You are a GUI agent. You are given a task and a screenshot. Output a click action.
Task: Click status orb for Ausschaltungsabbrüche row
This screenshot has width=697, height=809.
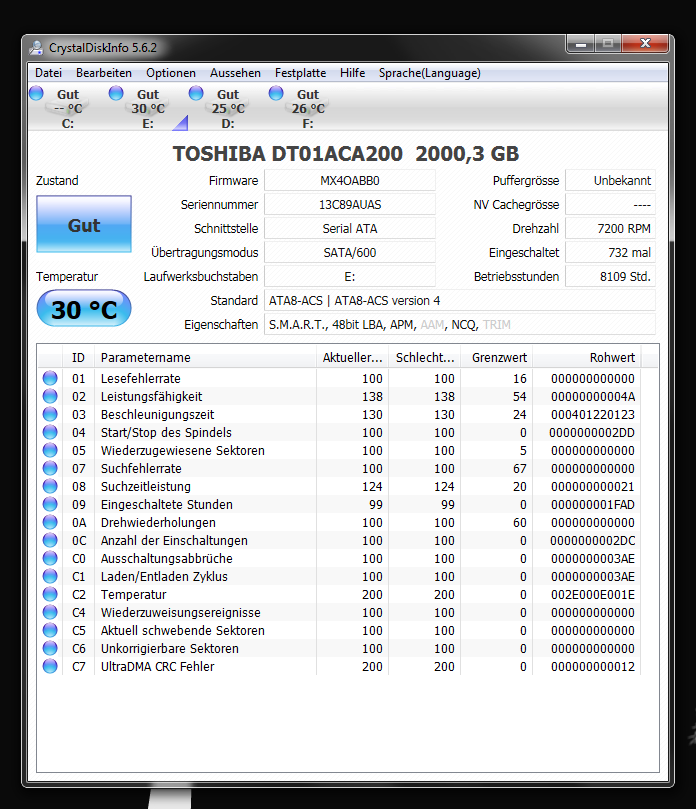tap(50, 558)
